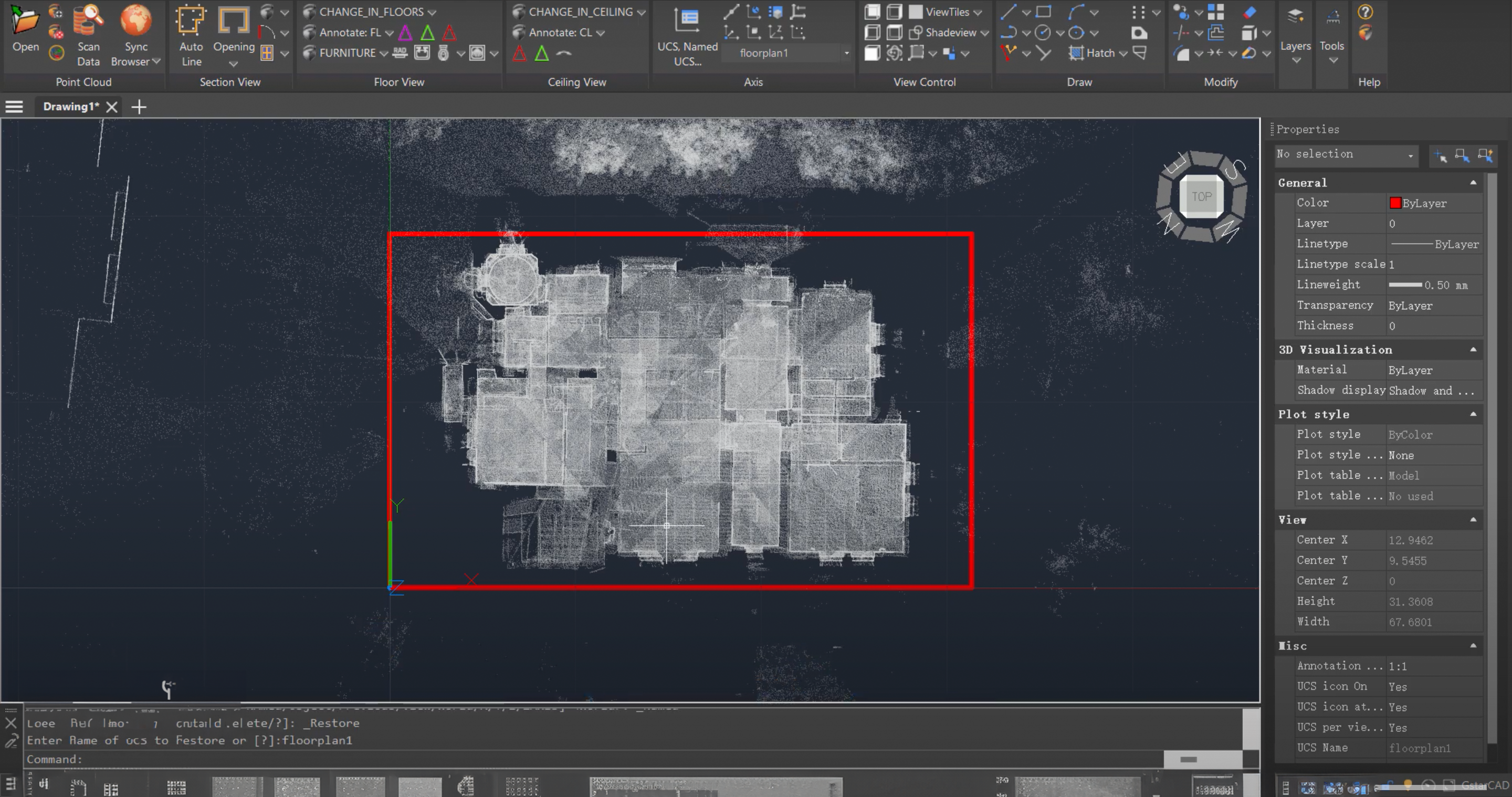1512x797 pixels.
Task: Click the Help question mark icon
Action: [1365, 12]
